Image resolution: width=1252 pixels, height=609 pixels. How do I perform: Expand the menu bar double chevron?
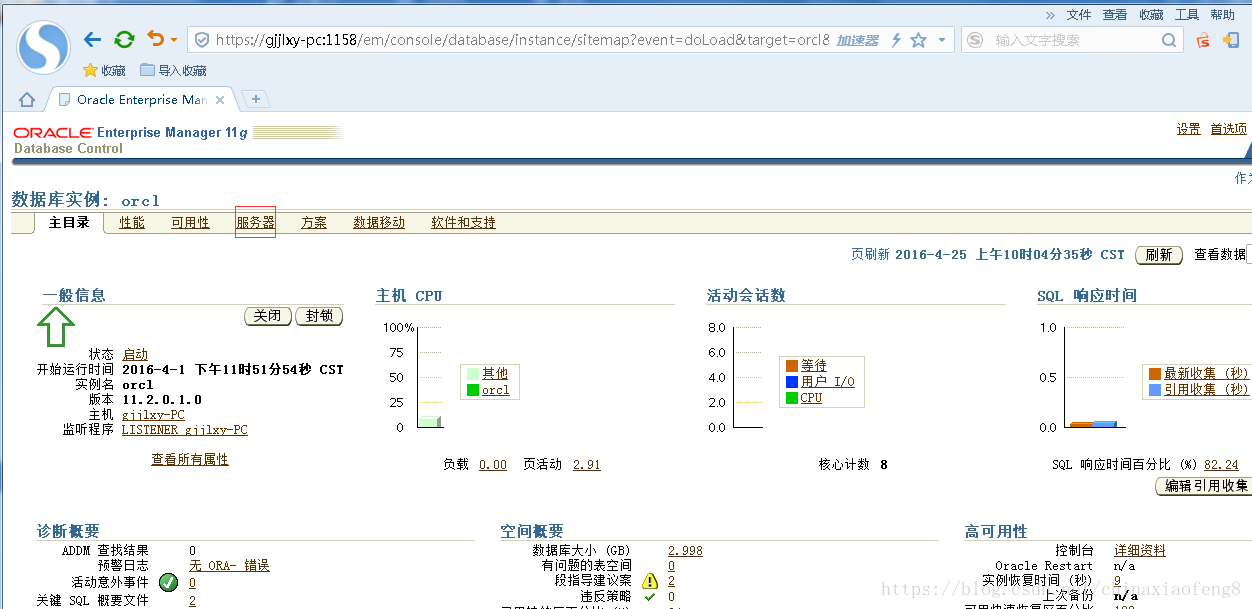[x=1050, y=15]
